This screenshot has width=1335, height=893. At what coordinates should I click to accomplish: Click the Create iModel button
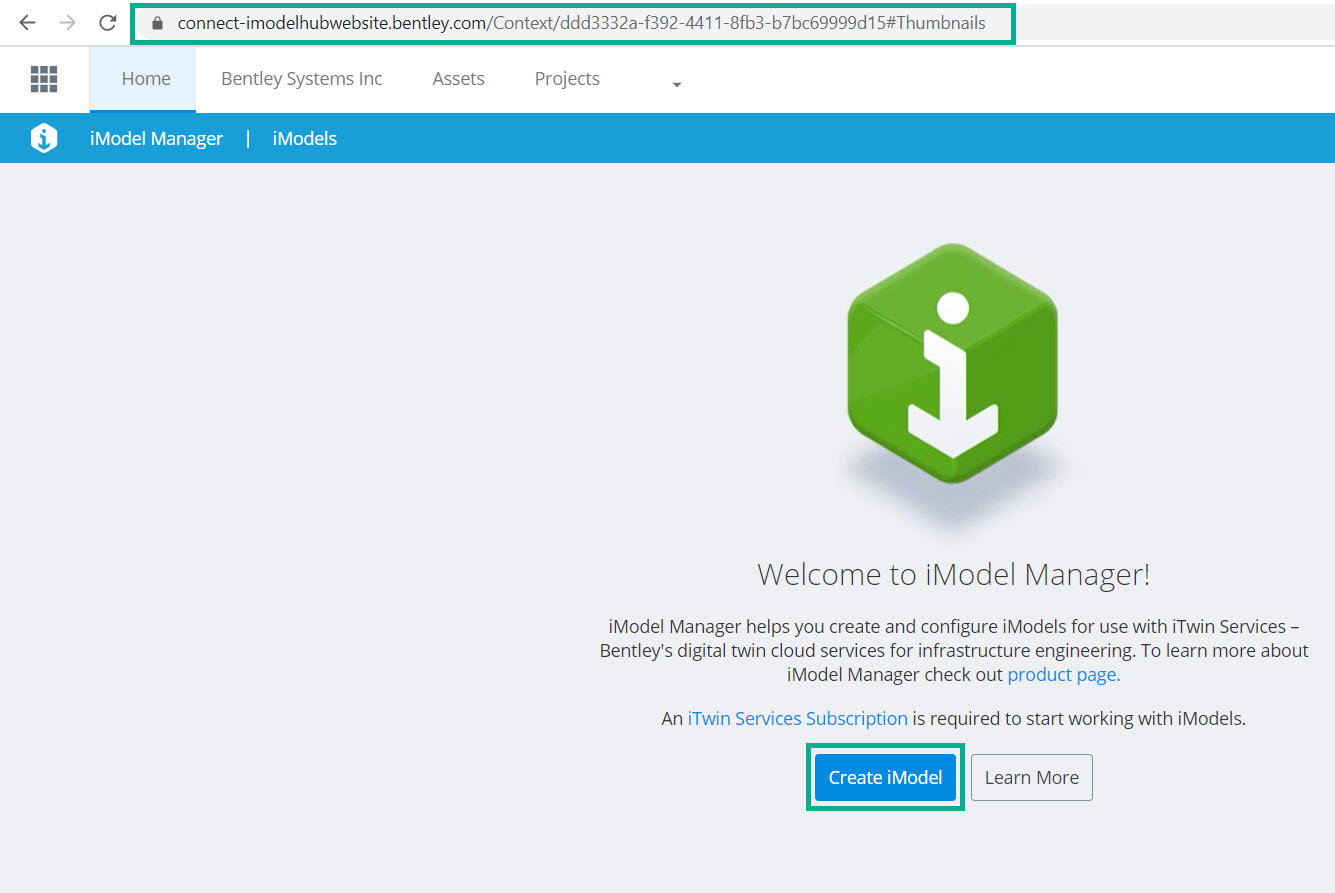click(x=885, y=778)
